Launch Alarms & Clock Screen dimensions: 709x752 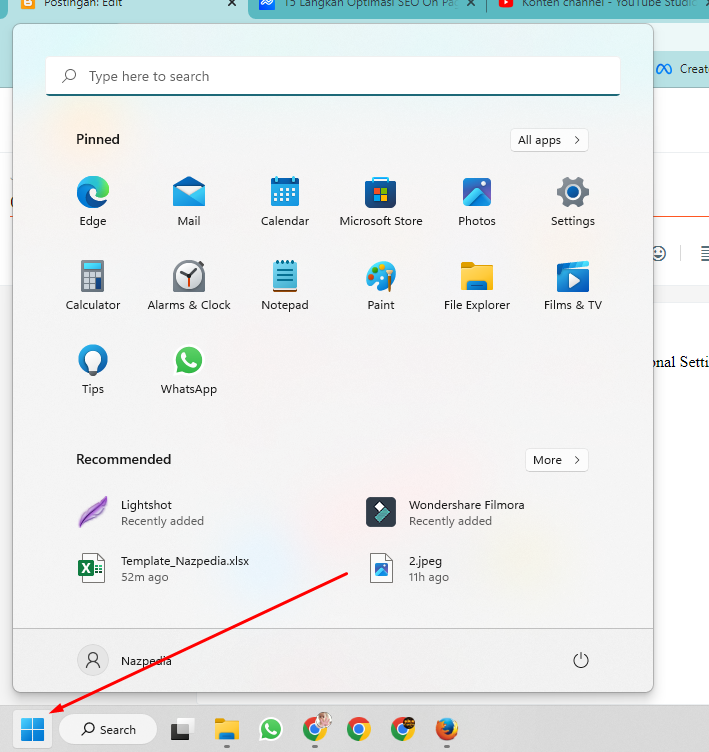[x=189, y=285]
